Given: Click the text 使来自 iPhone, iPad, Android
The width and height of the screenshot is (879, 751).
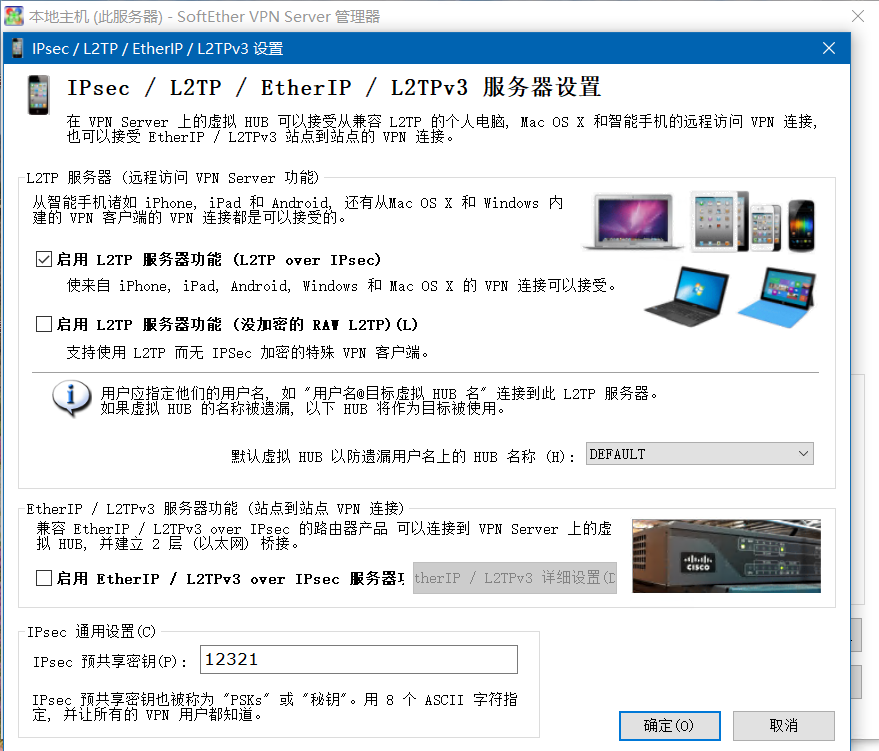Looking at the screenshot, I should click(x=341, y=286).
